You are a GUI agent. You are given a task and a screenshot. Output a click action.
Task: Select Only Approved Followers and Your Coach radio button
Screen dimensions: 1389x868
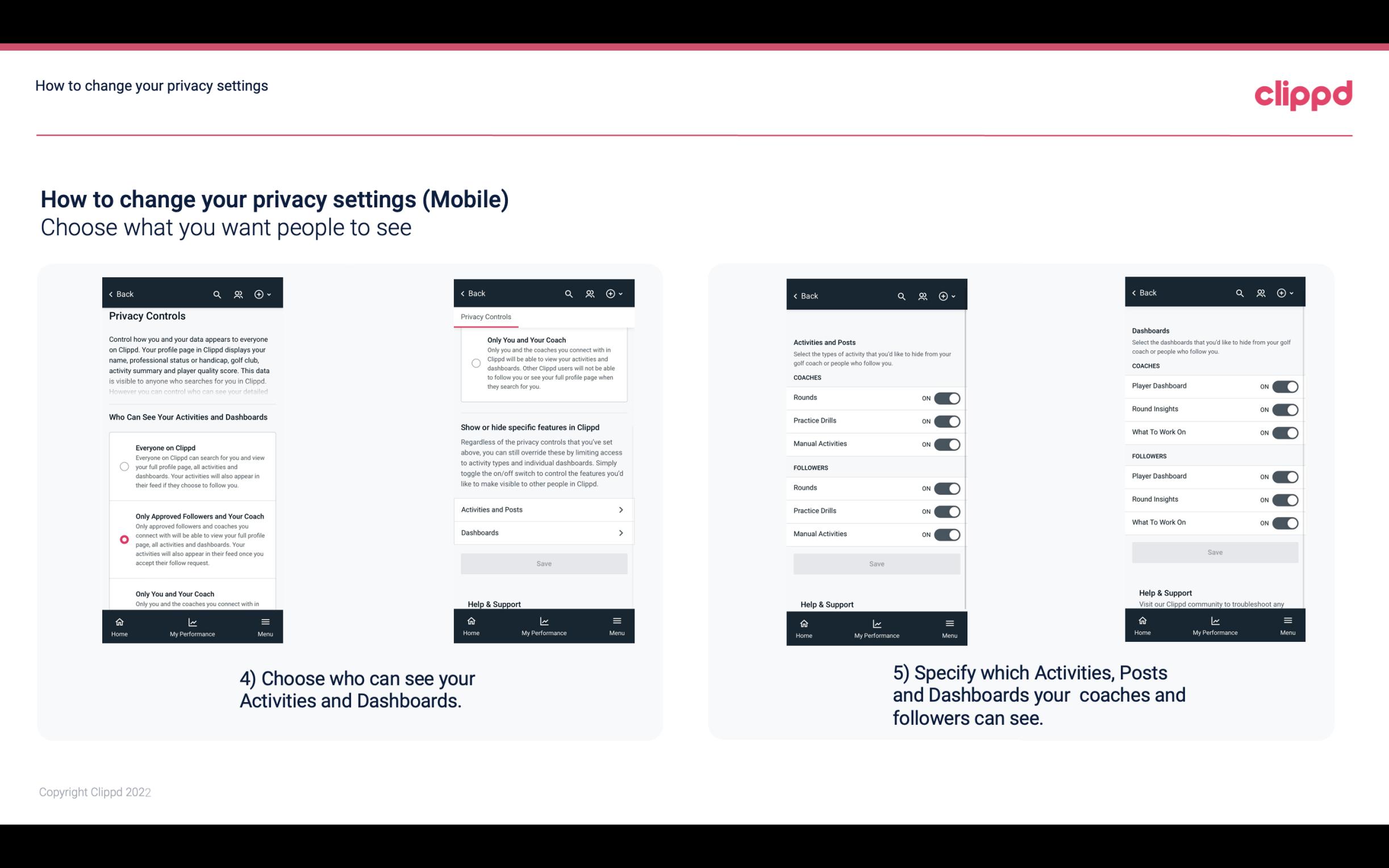(123, 539)
